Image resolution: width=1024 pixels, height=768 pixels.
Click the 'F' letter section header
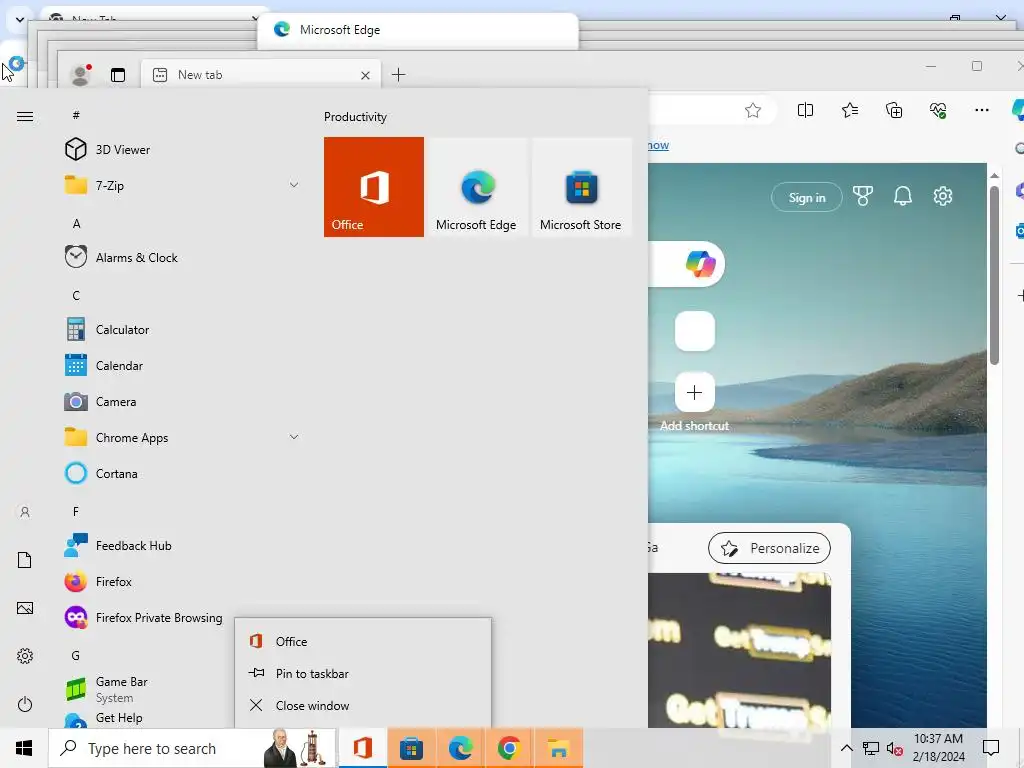click(x=76, y=511)
